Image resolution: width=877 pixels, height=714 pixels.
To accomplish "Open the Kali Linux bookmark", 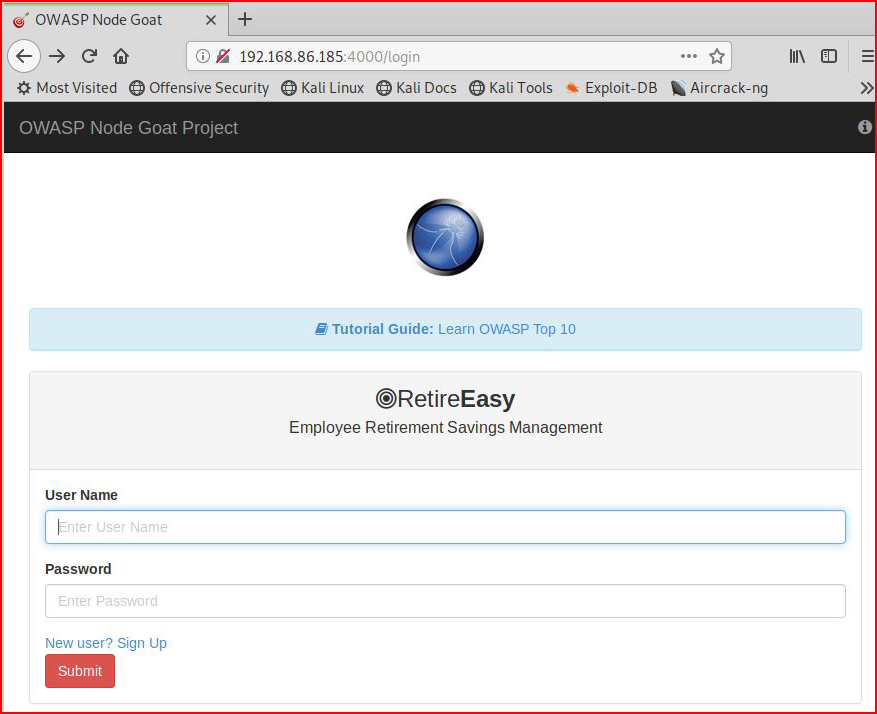I will (323, 88).
